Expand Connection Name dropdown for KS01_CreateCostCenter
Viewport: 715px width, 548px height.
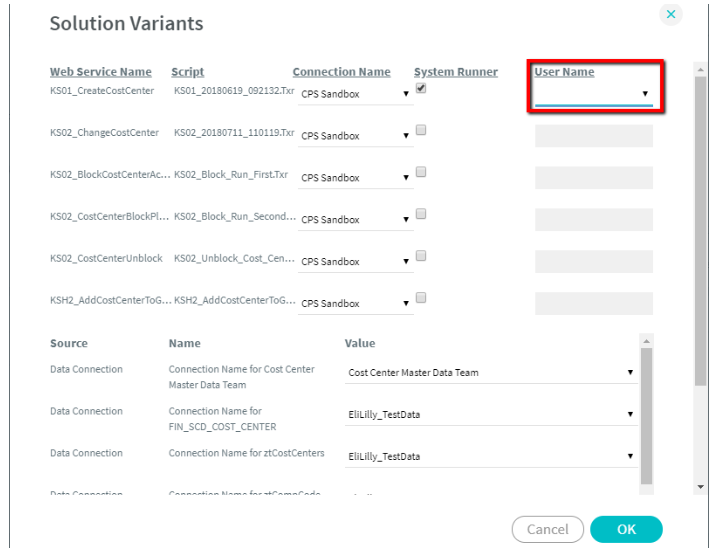click(355, 94)
